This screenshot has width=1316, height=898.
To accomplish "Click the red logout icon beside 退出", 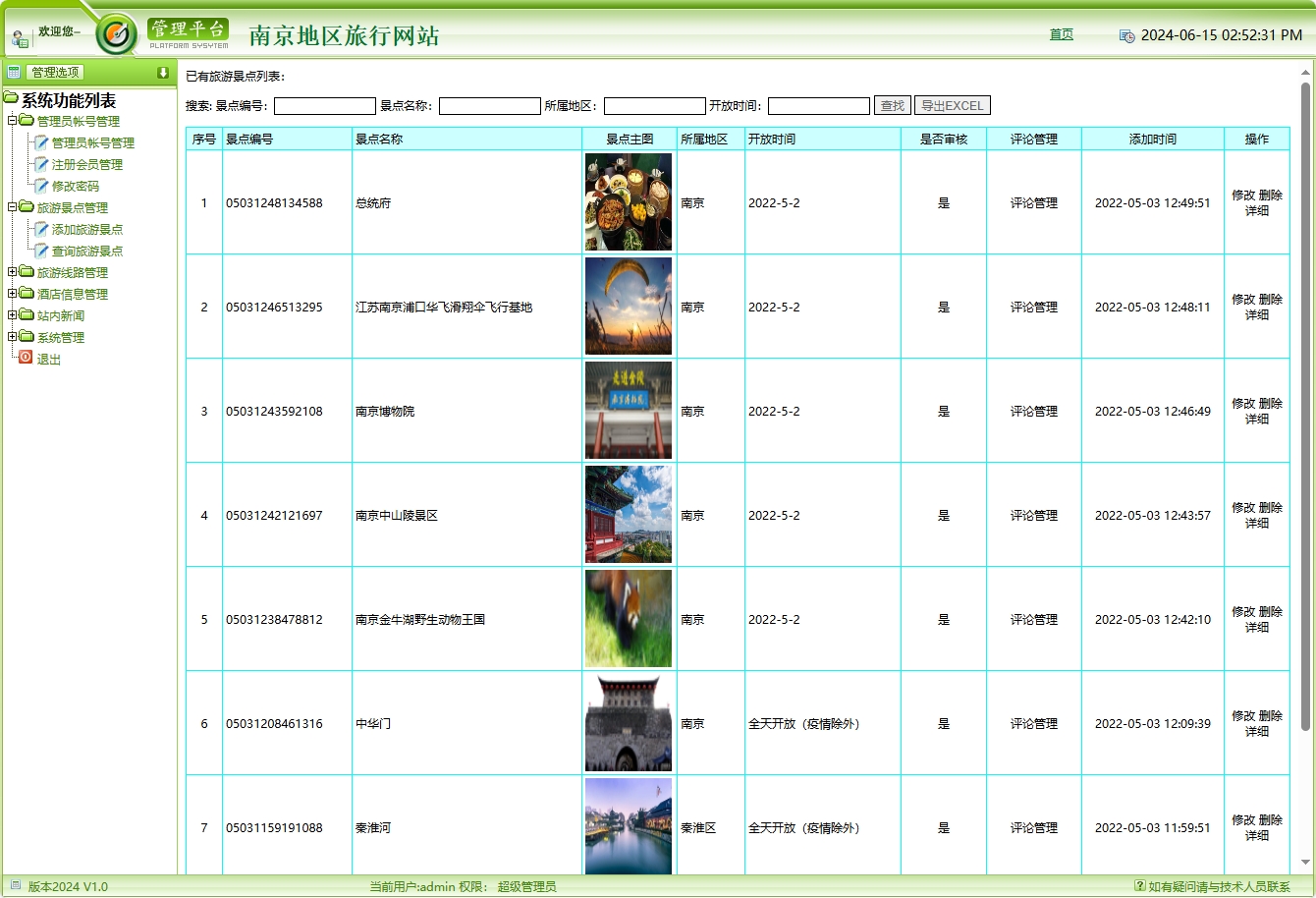I will (x=24, y=359).
